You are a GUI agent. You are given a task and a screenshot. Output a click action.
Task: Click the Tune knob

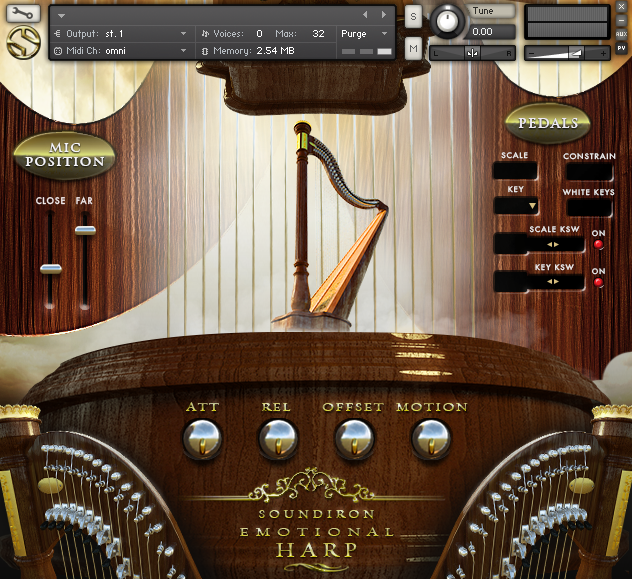pyautogui.click(x=447, y=21)
